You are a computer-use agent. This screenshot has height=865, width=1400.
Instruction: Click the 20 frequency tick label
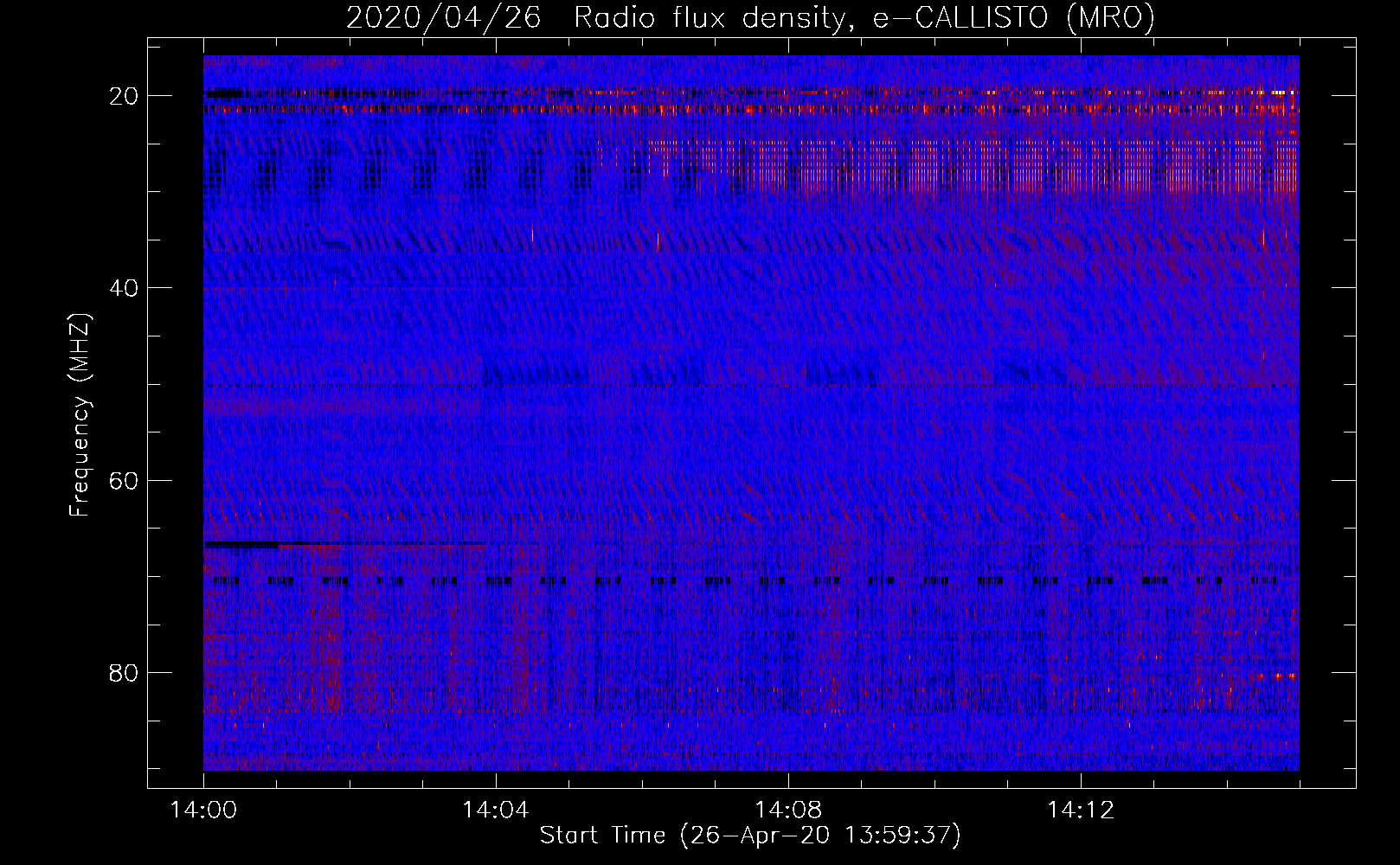point(124,96)
